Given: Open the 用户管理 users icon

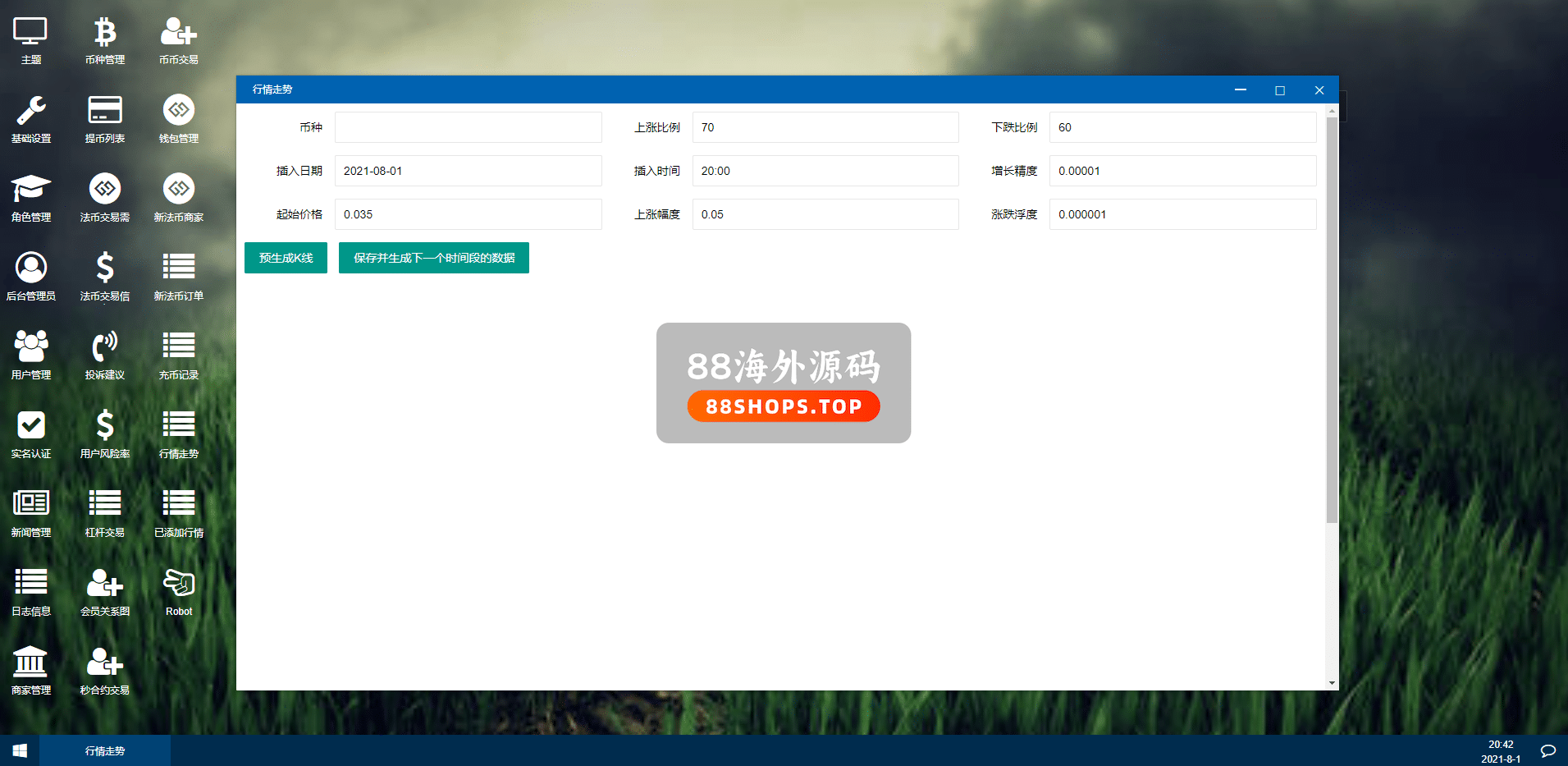Looking at the screenshot, I should 31,347.
